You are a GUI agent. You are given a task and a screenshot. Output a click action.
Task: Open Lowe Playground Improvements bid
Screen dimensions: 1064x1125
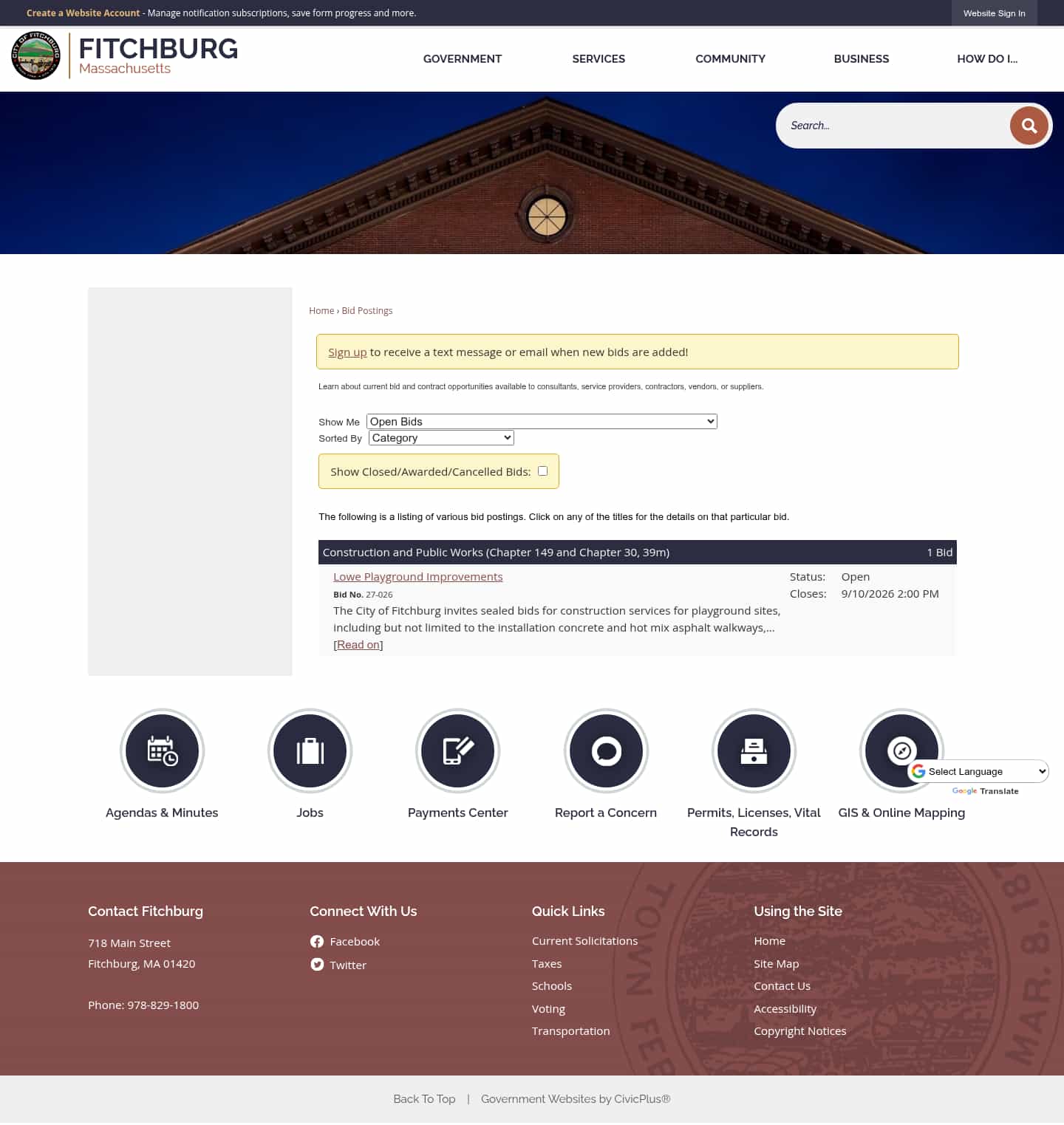pos(417,577)
